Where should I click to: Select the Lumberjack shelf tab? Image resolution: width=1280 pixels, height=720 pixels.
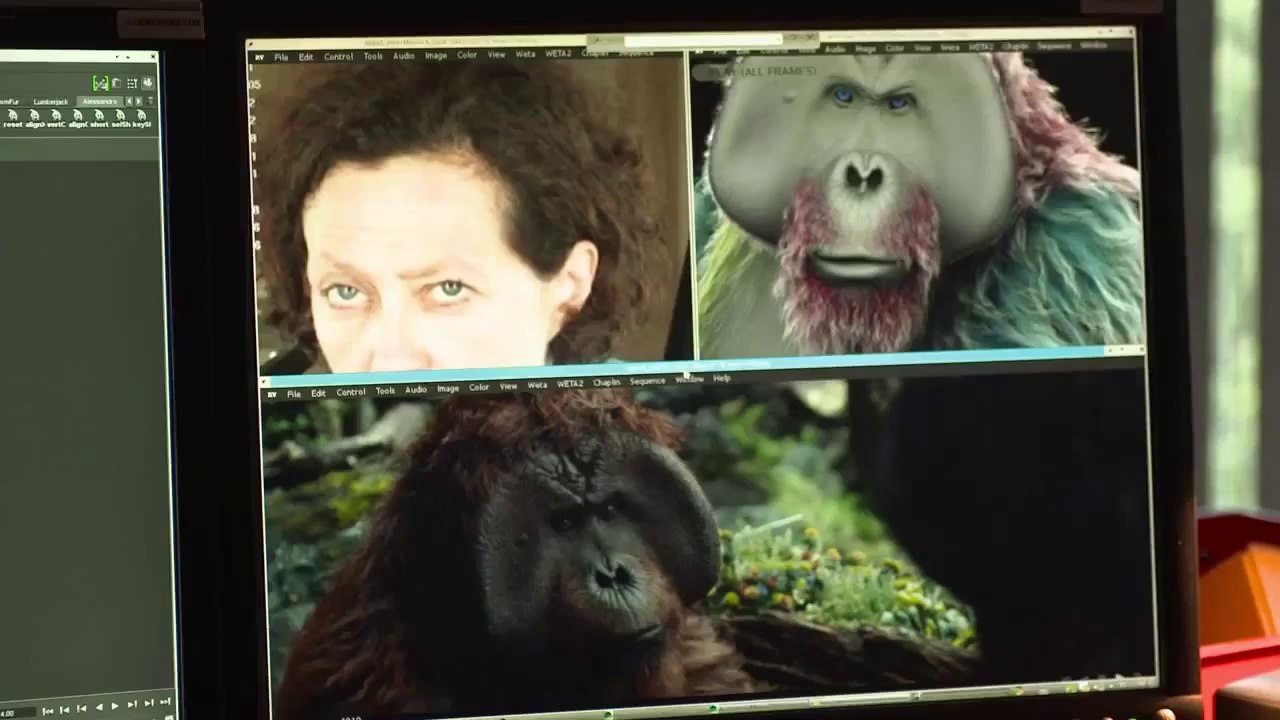[x=50, y=102]
